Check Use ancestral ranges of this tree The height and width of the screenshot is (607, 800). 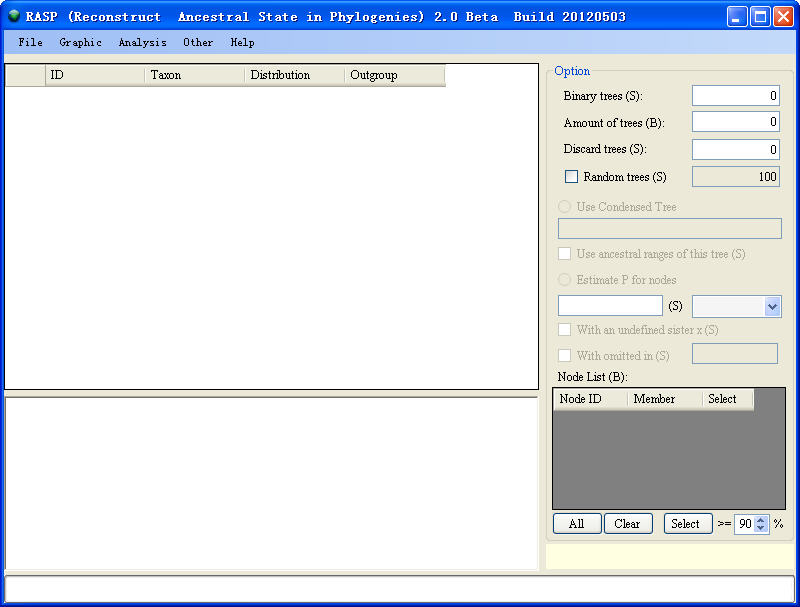click(x=564, y=254)
